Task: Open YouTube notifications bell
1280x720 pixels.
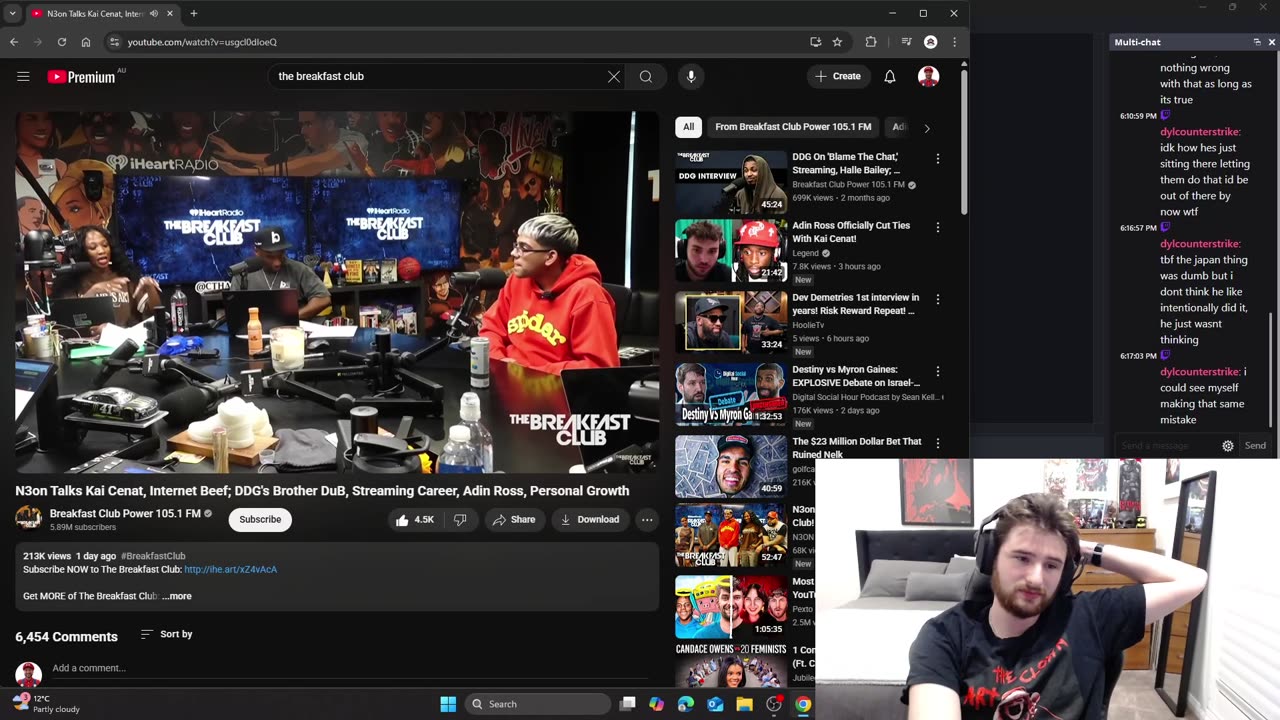Action: click(889, 76)
